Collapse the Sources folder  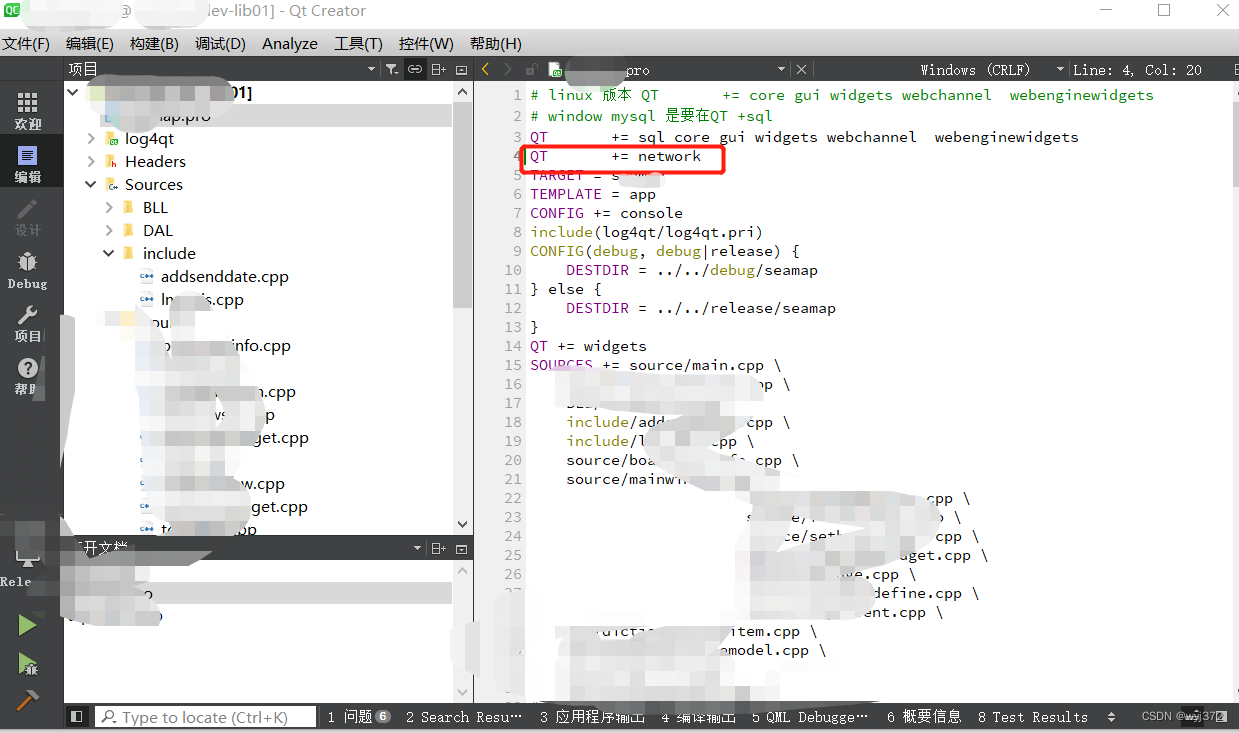pos(89,184)
